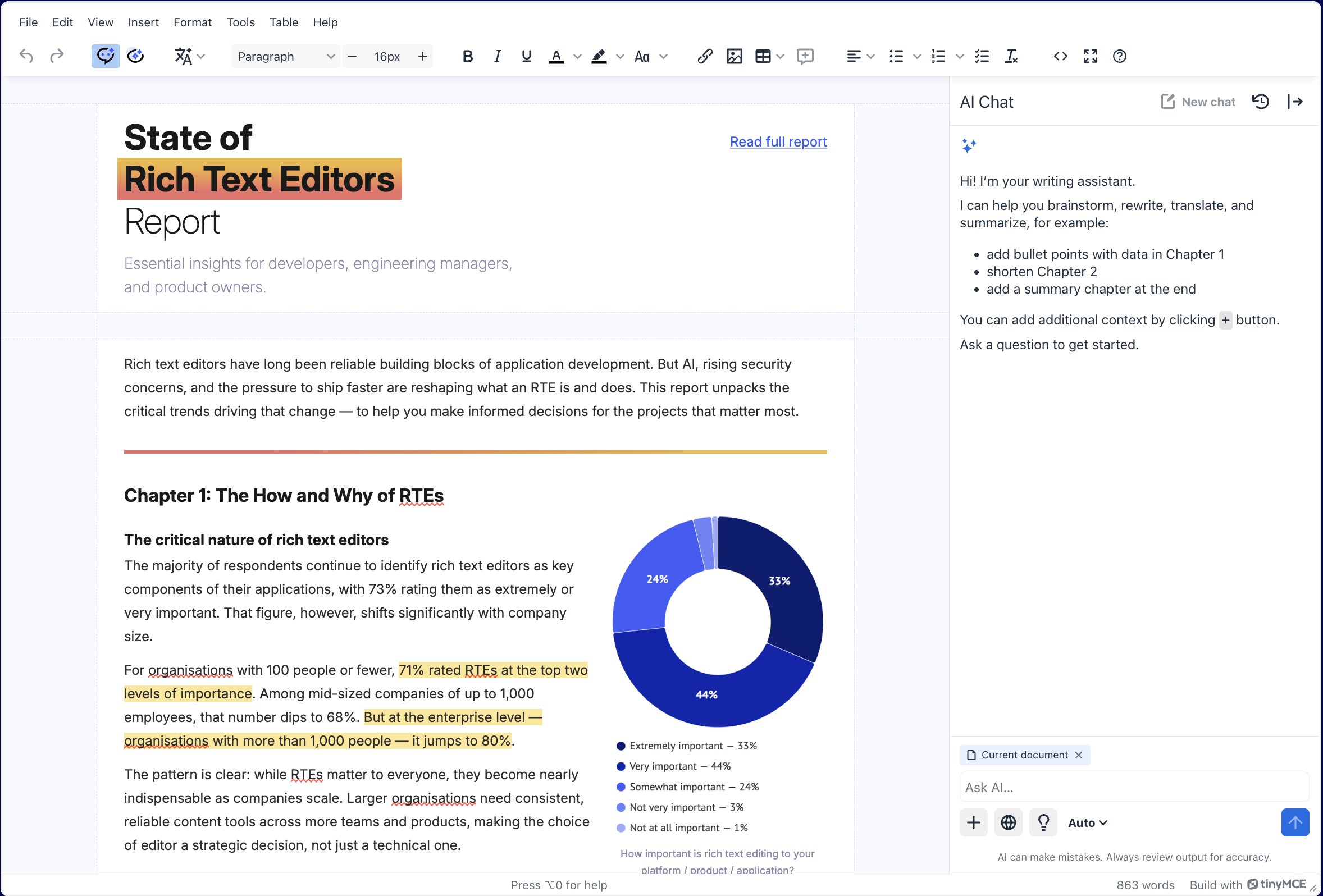Expand numbered list style dropdown
The width and height of the screenshot is (1323, 896).
[960, 56]
